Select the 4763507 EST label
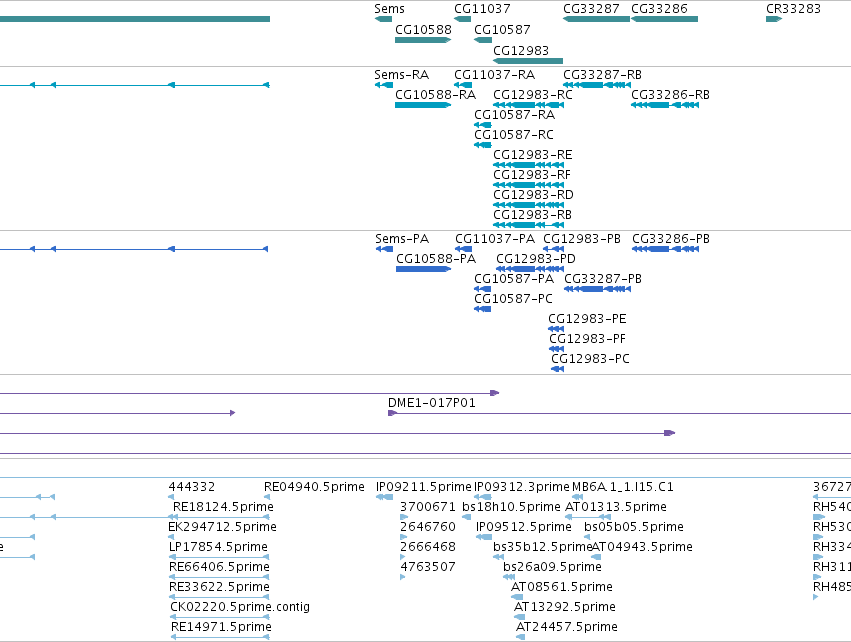 click(x=428, y=567)
